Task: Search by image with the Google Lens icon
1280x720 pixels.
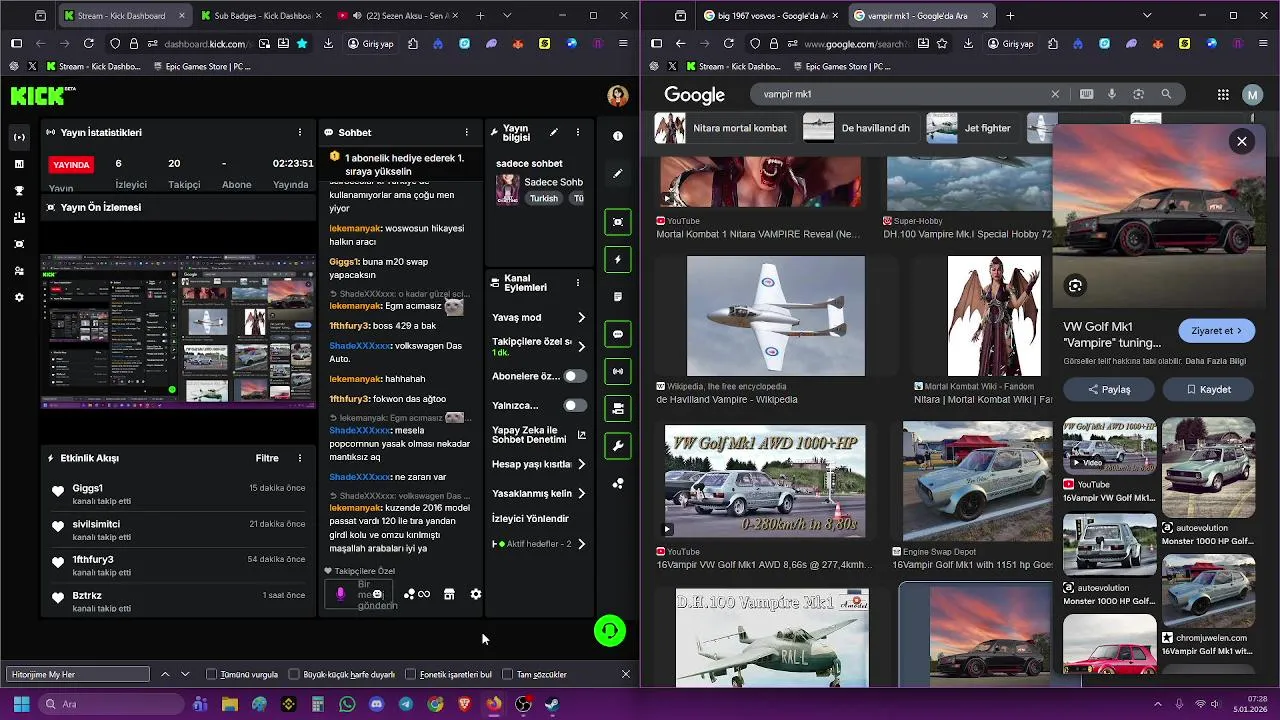Action: coord(1138,94)
